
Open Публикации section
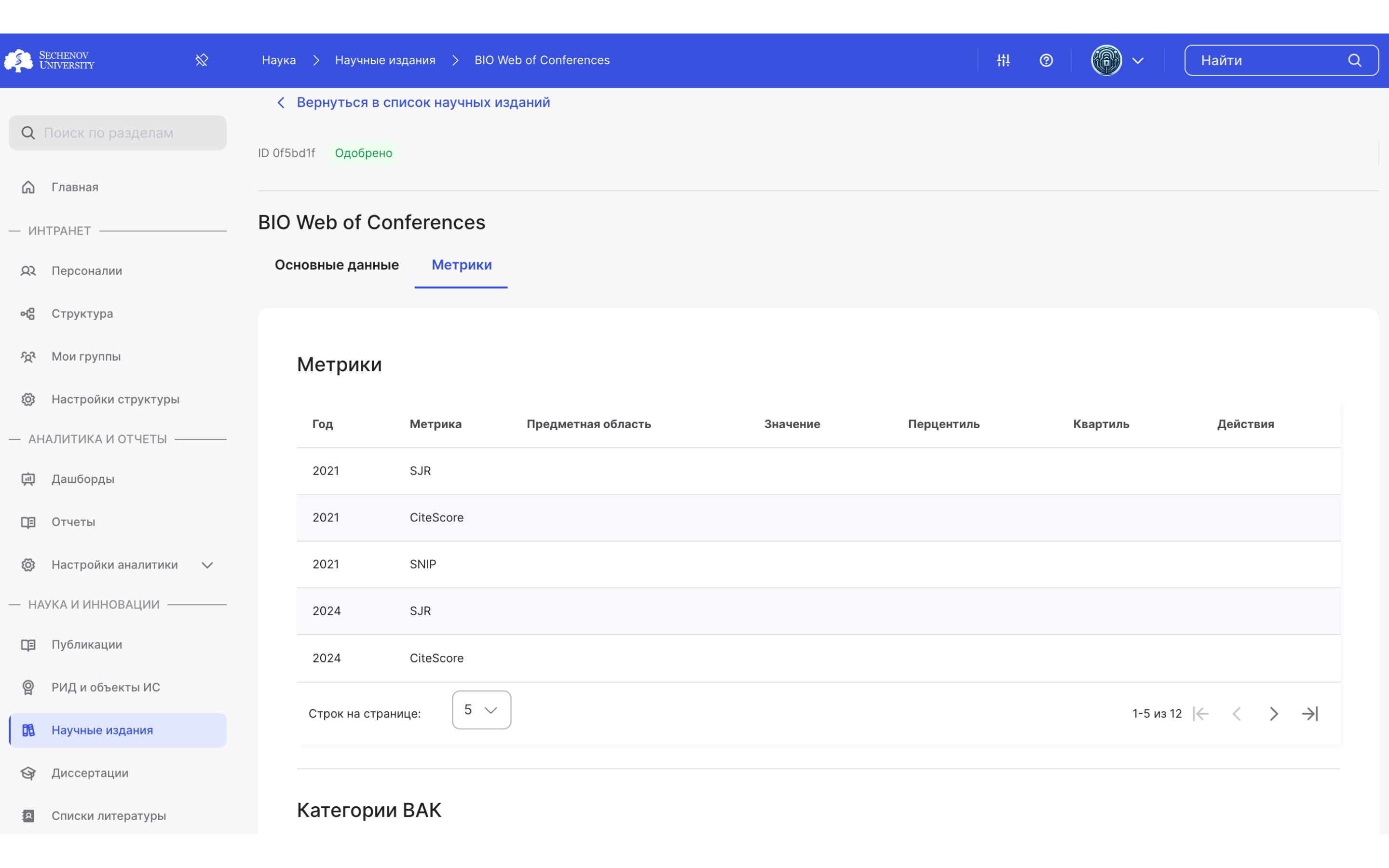coord(118,644)
